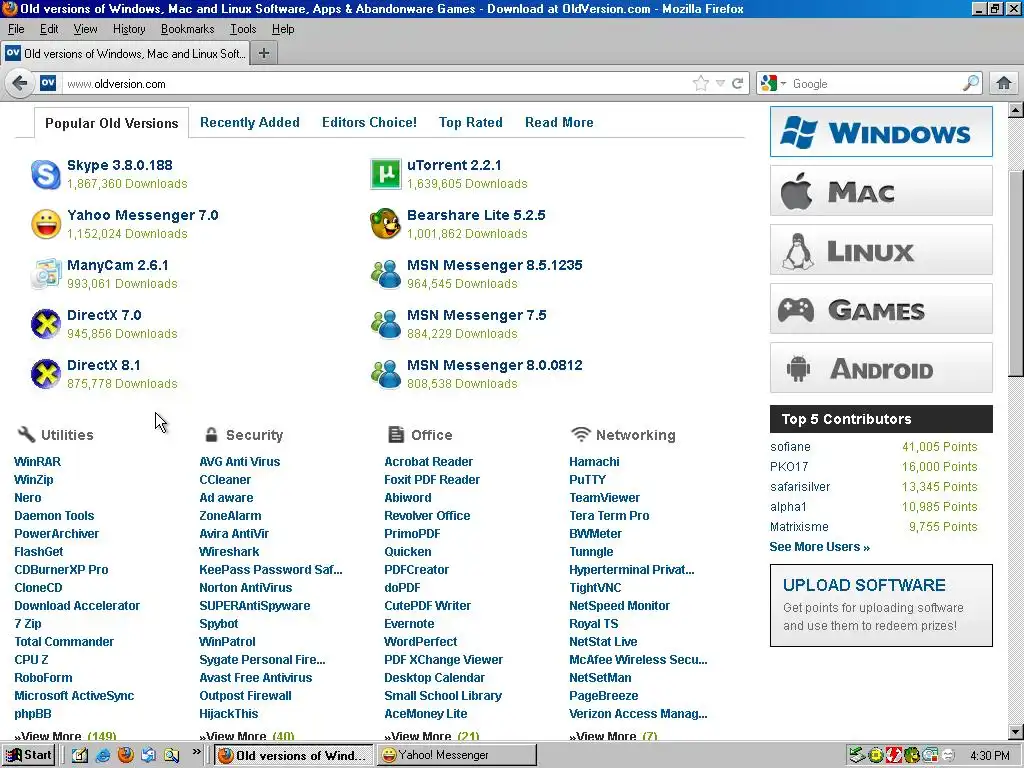Click the Security padlock icon
This screenshot has height=768, width=1024.
[x=211, y=434]
